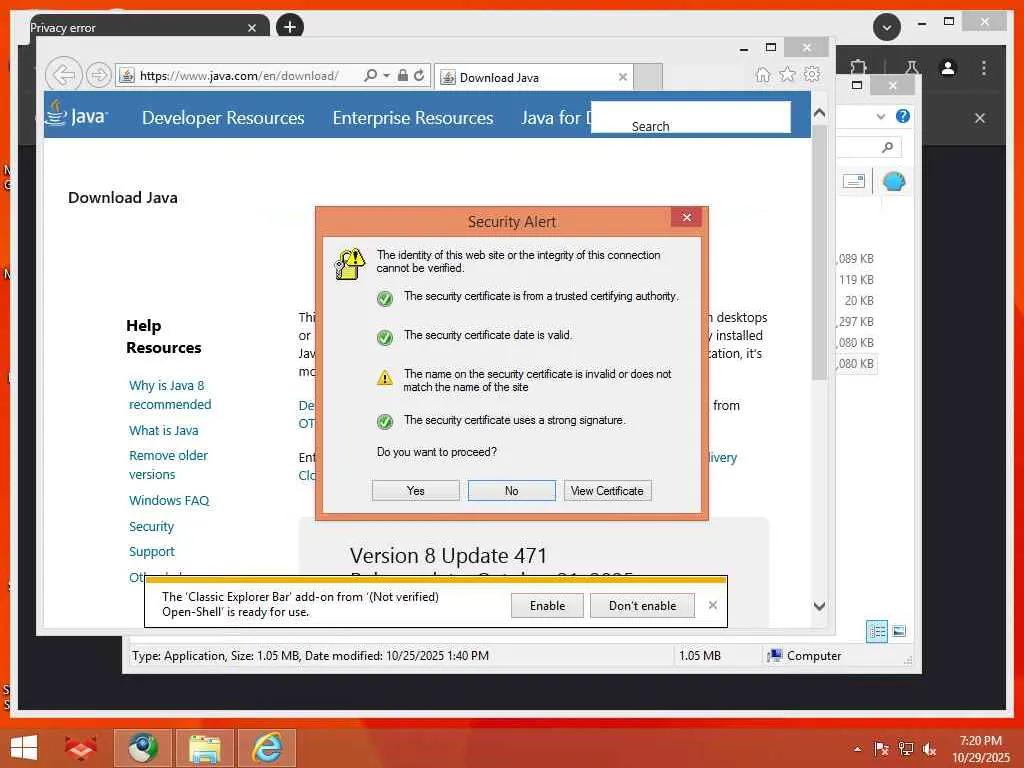Open Internet Explorer Favorites star
The width and height of the screenshot is (1024, 768).
pos(788,74)
